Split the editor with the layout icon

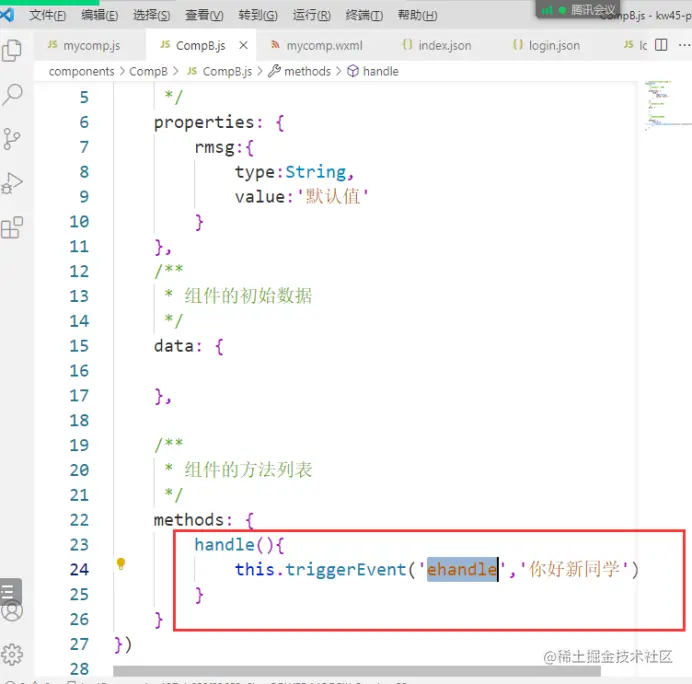(661, 45)
